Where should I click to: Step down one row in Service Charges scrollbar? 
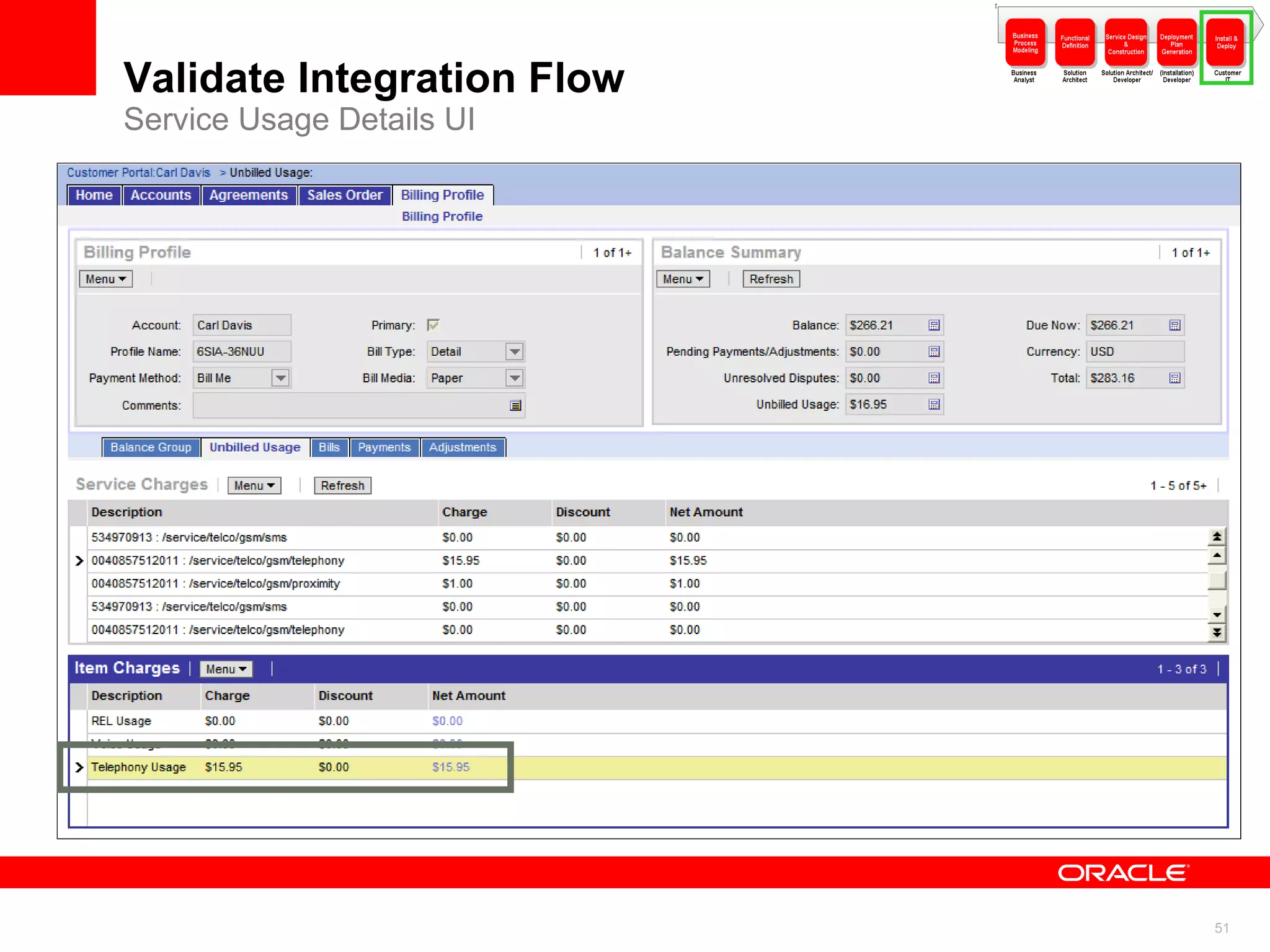click(x=1217, y=614)
